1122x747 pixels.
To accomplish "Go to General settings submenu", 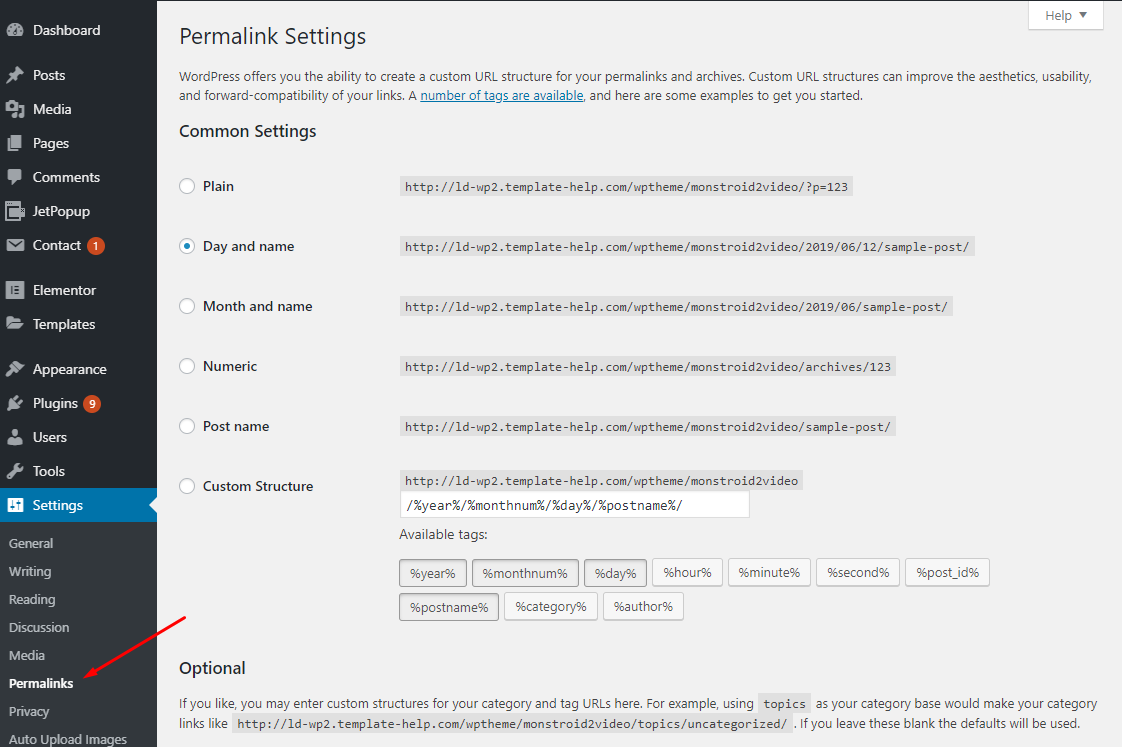I will coord(31,543).
